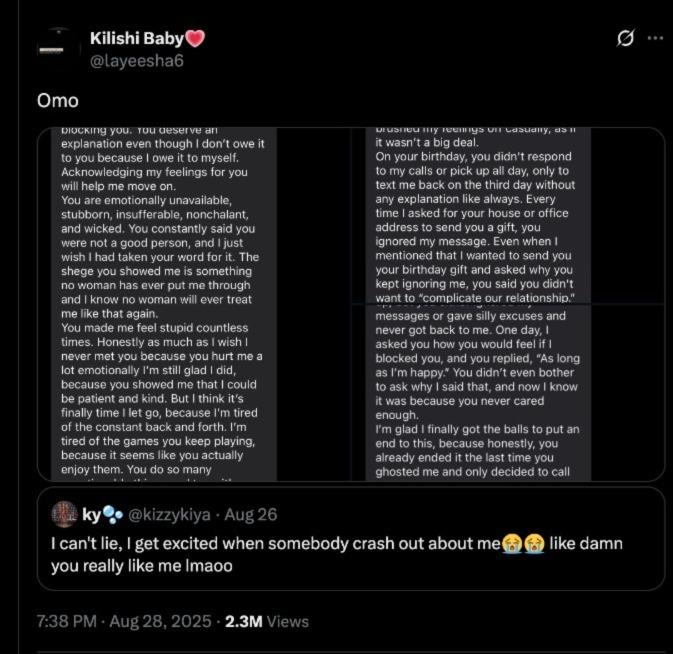This screenshot has width=673, height=654.
Task: Open the three-dot more options menu
Action: coord(656,38)
